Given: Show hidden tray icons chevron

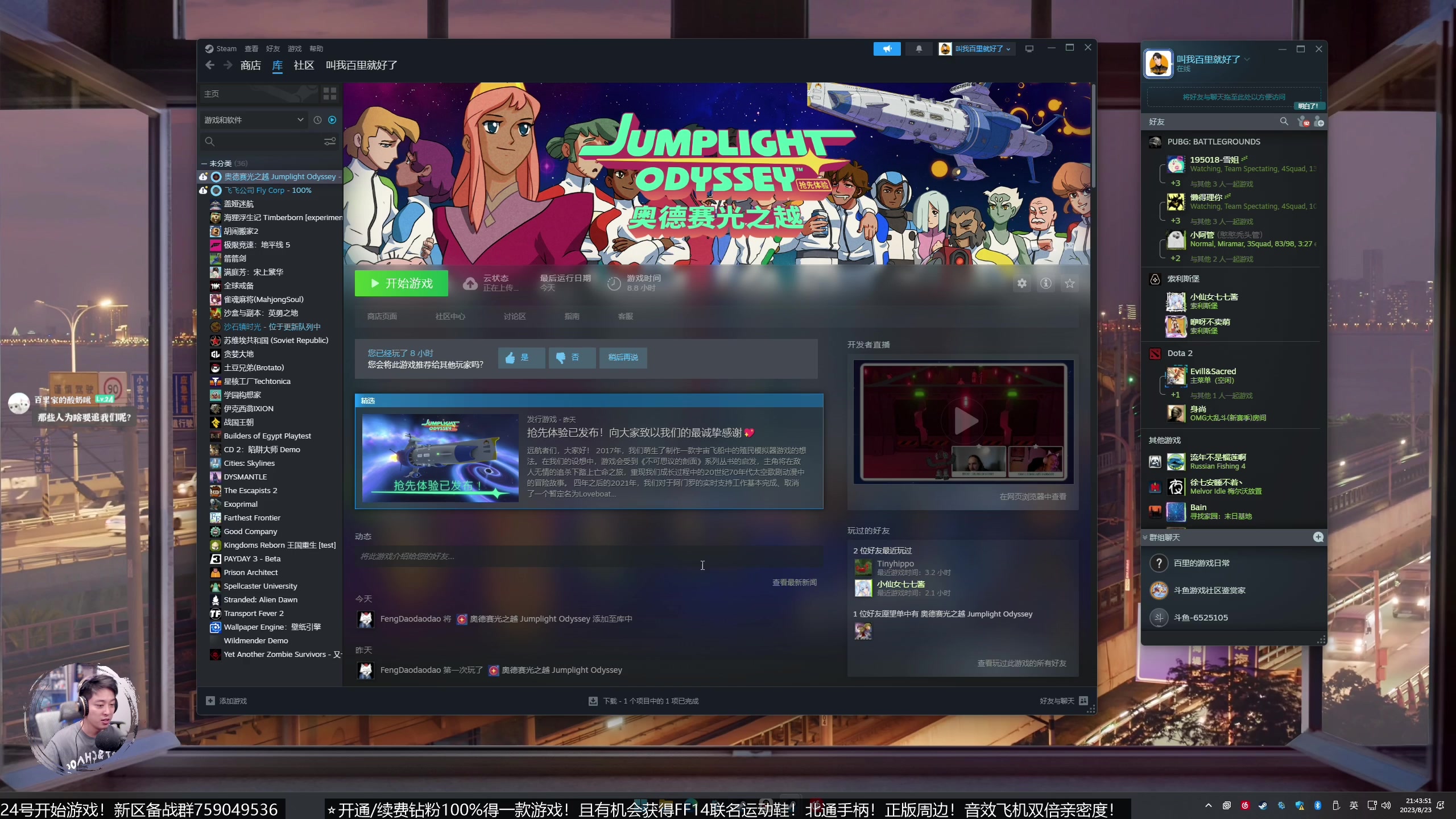Looking at the screenshot, I should tap(1209, 805).
